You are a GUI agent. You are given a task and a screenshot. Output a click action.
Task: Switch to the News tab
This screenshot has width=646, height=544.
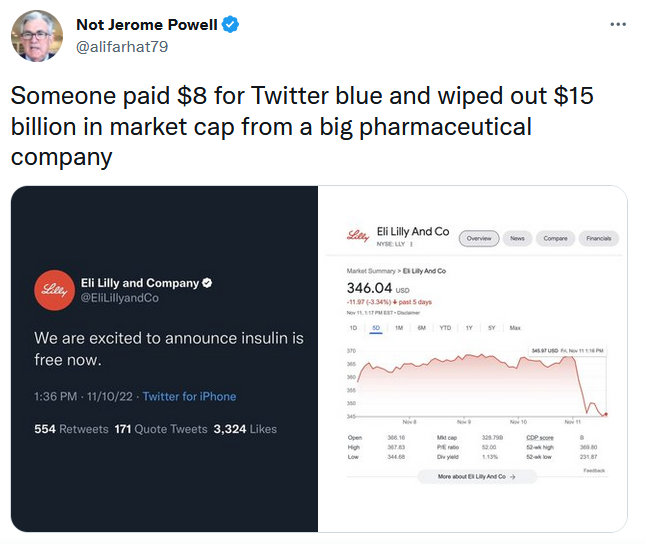[517, 238]
